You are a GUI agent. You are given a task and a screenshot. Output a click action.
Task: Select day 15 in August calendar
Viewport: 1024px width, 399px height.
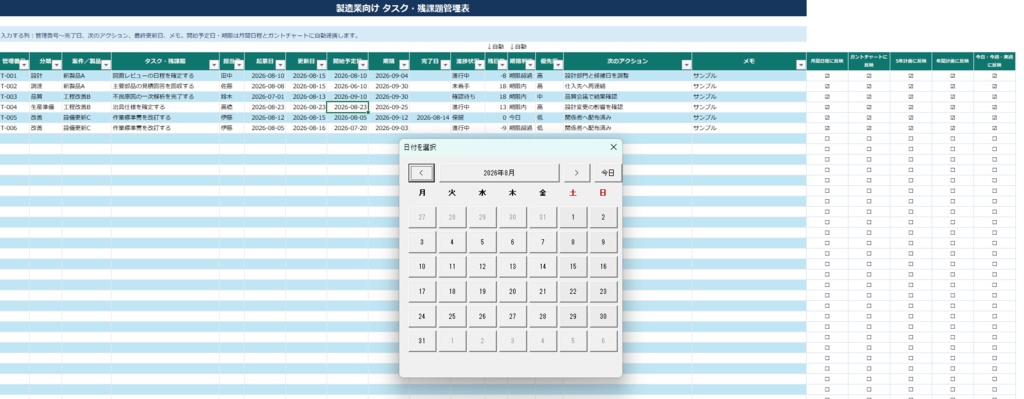(573, 267)
